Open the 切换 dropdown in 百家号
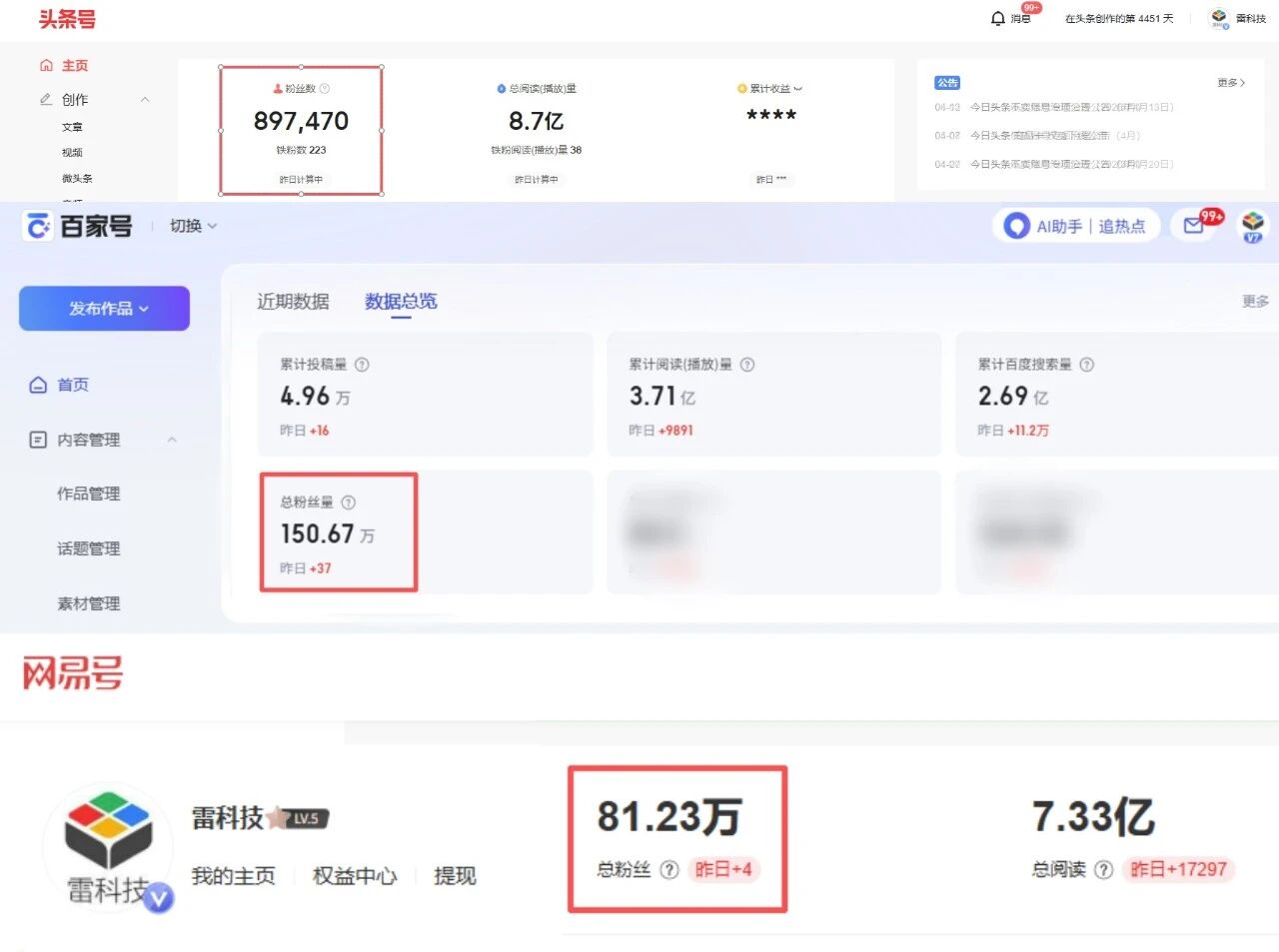The height and width of the screenshot is (952, 1279). (193, 226)
